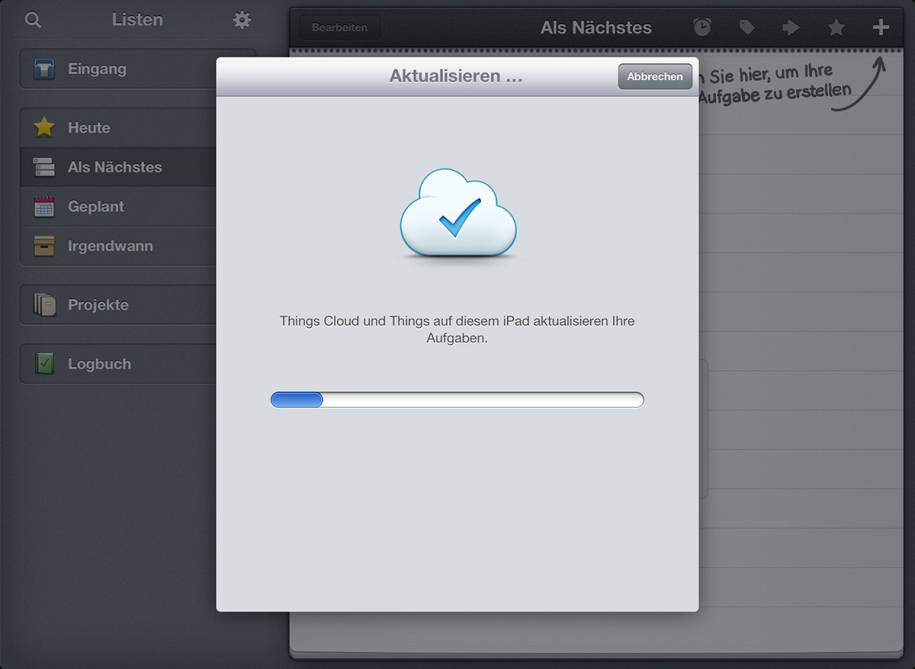
Task: Select the Als Nächstes list entry
Action: [110, 167]
